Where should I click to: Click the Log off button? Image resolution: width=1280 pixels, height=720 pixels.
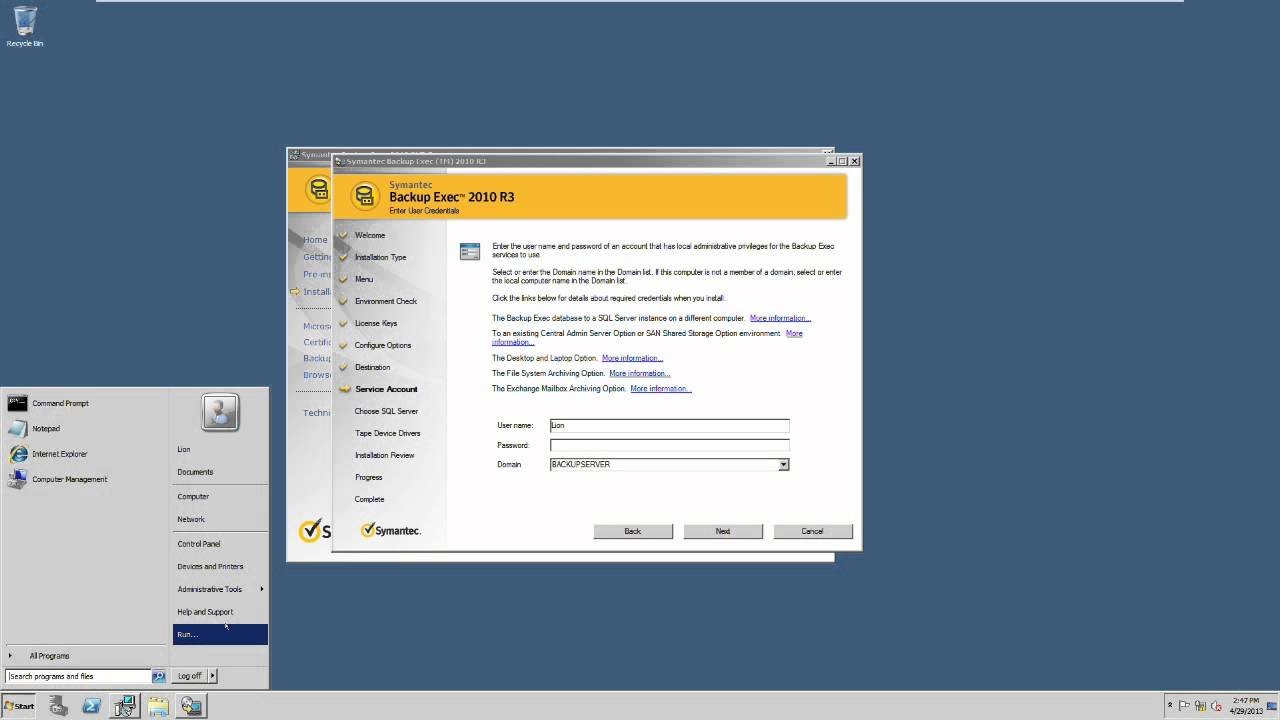coord(190,676)
